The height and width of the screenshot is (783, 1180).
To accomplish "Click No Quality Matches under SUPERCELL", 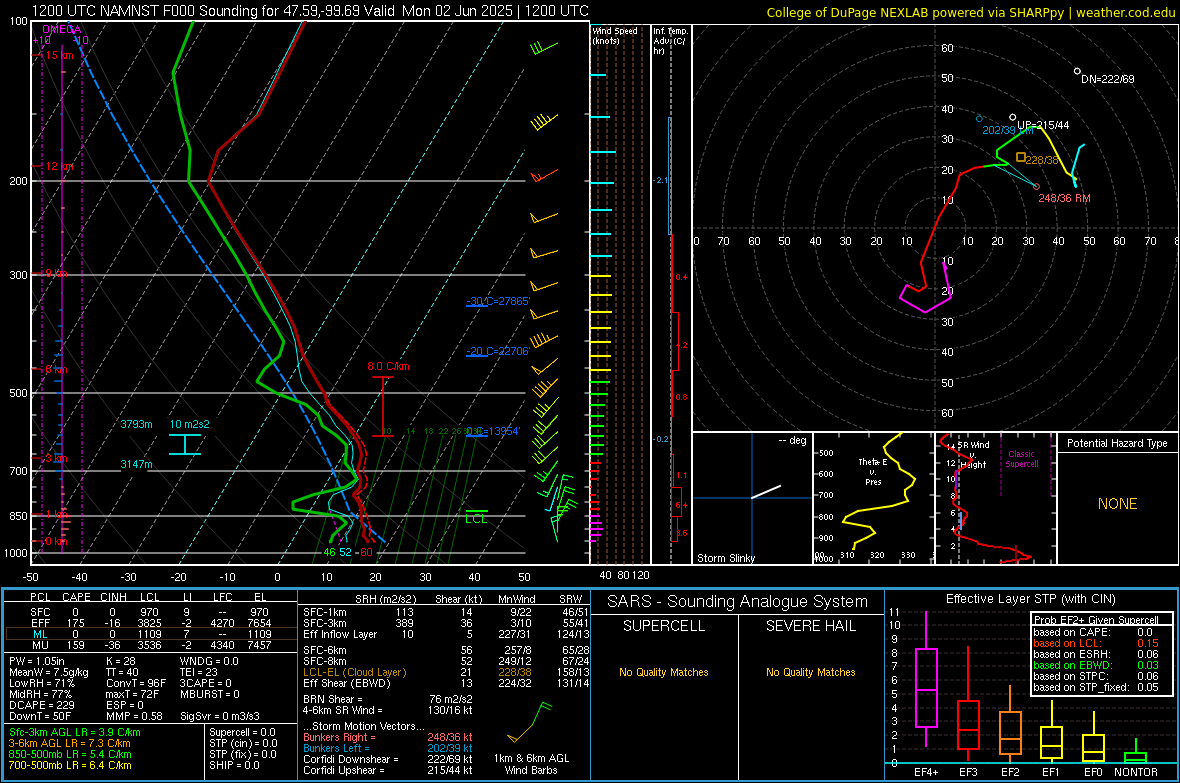I will [x=664, y=672].
